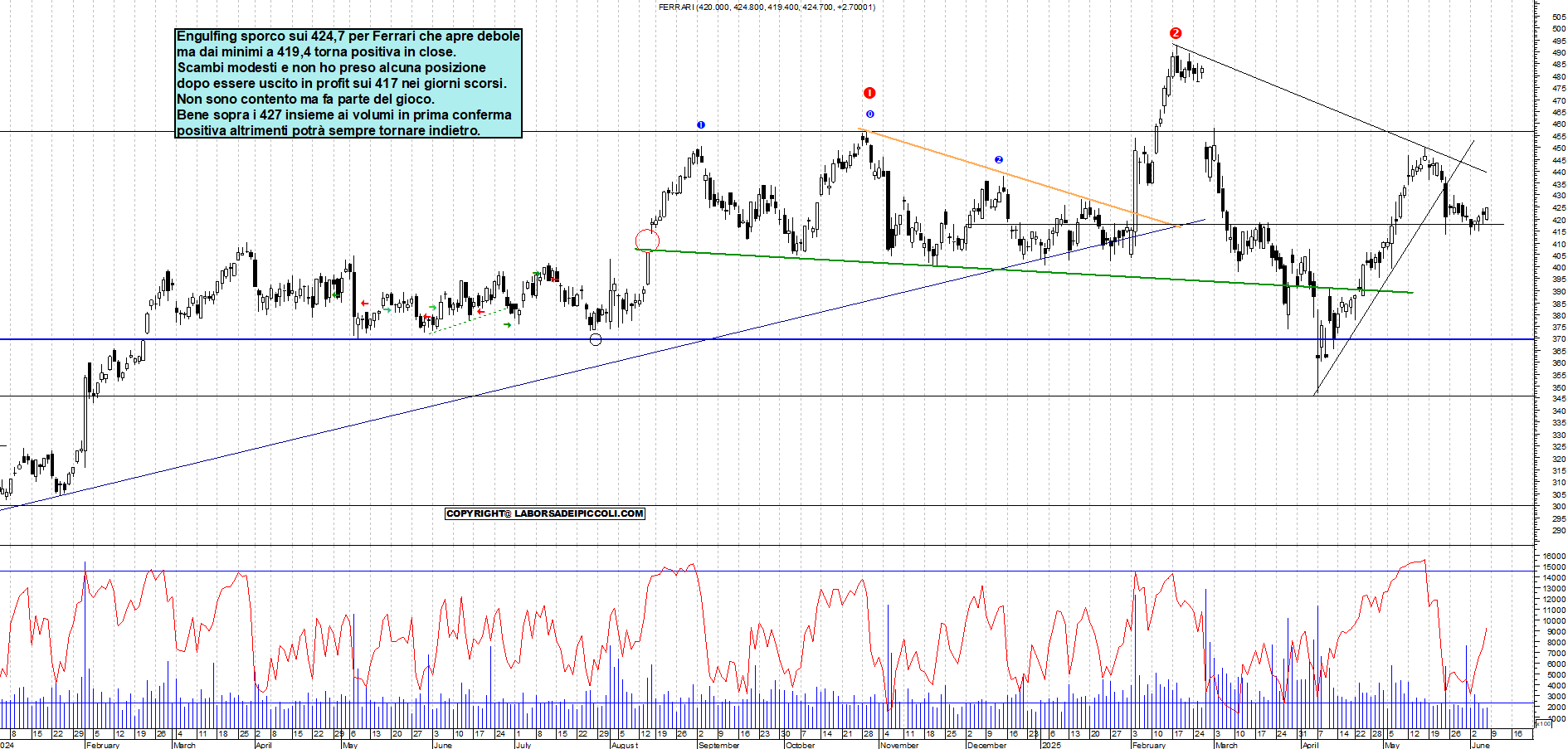
Task: Click the last white candle near 424.7
Action: pyautogui.click(x=1486, y=214)
